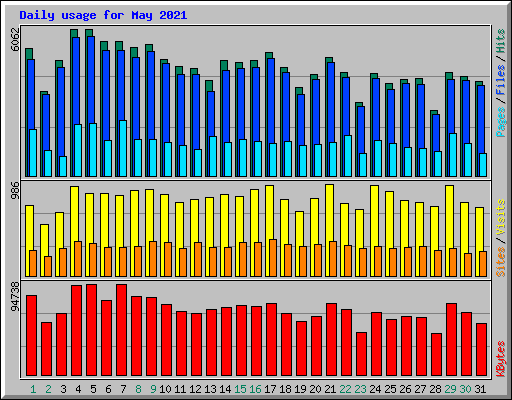Click day label 9 on x-axis
This screenshot has width=512, height=400.
point(153,389)
